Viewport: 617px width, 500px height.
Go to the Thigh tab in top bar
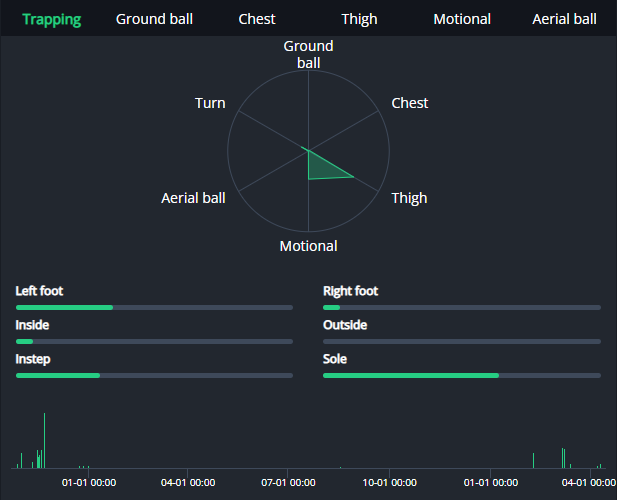click(x=359, y=19)
